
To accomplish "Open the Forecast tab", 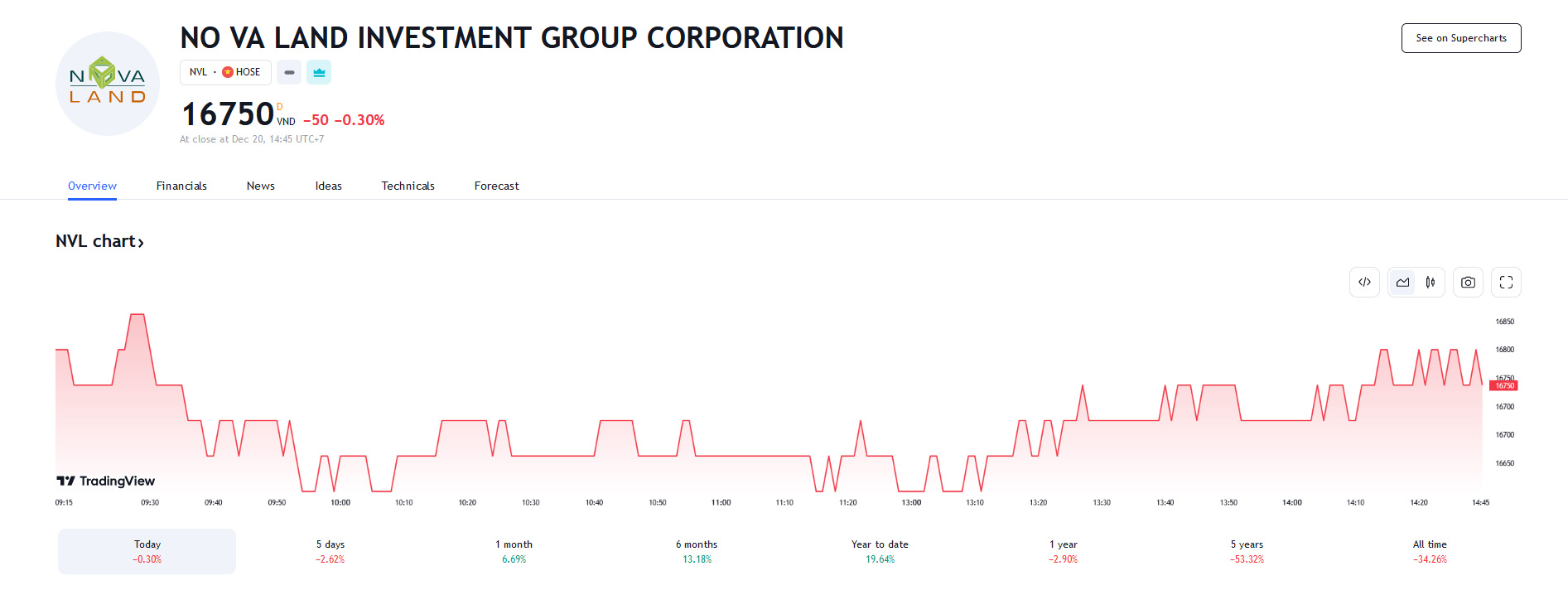I will [x=497, y=186].
